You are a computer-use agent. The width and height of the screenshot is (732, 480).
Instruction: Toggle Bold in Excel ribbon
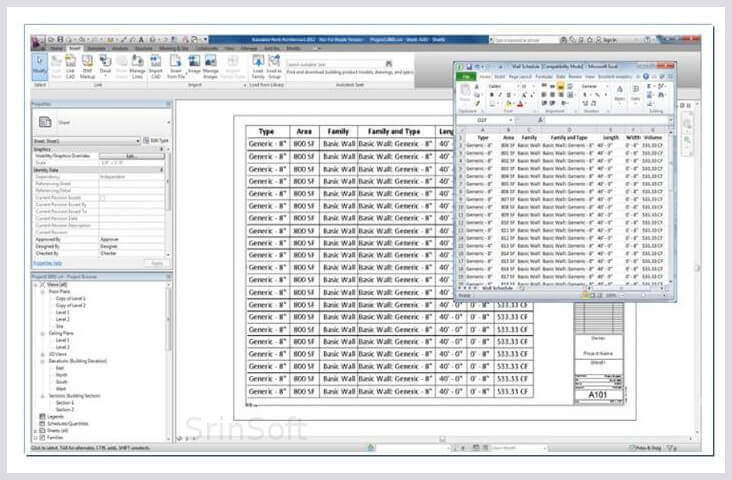coord(492,95)
